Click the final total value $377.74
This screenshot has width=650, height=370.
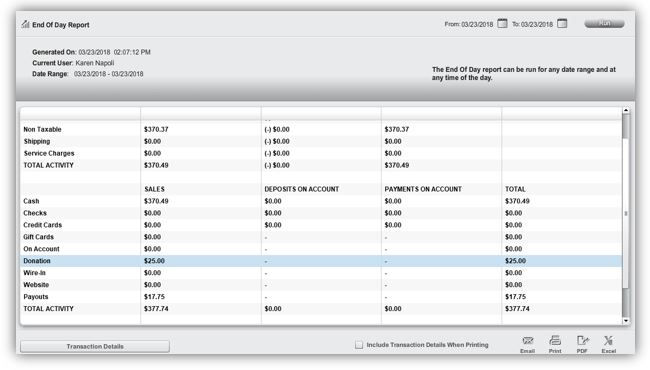[517, 309]
